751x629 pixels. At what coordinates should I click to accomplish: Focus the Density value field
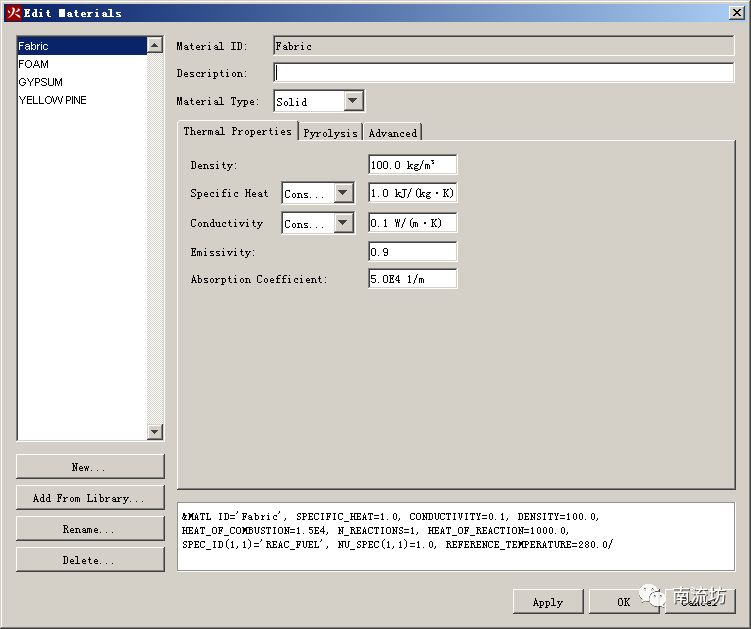click(412, 165)
